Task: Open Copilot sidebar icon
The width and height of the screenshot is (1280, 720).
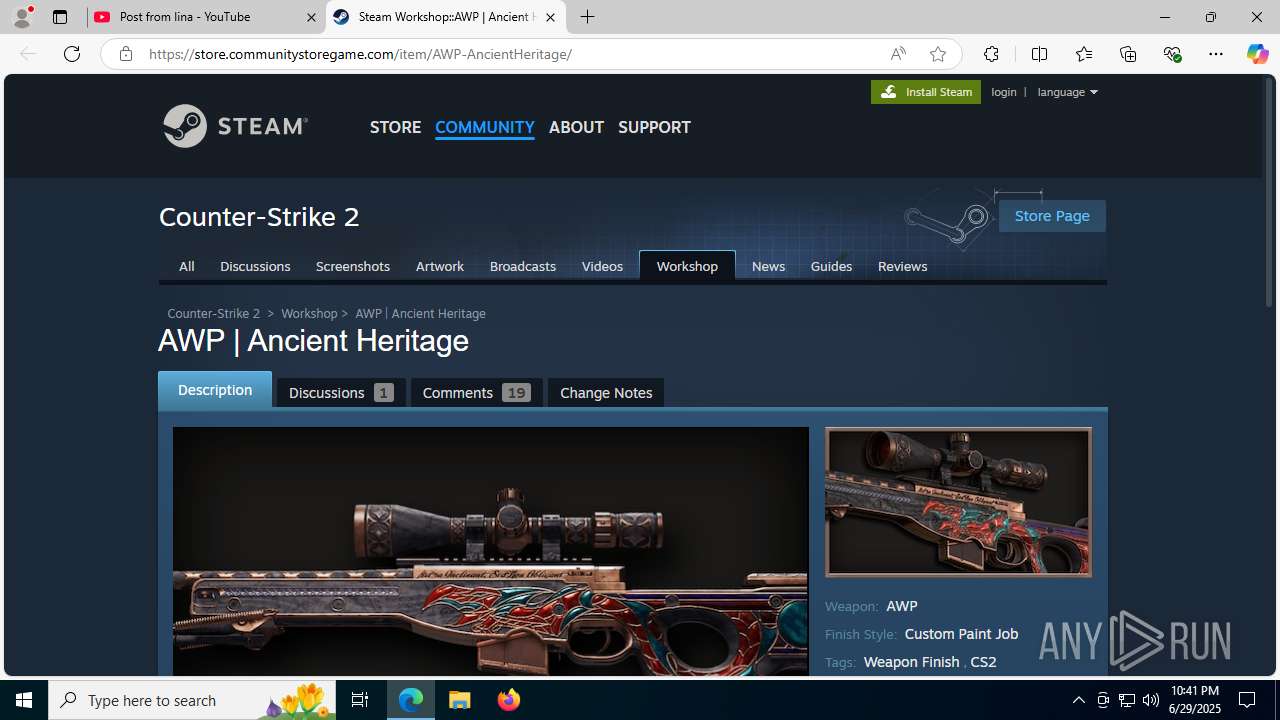Action: [x=1257, y=54]
